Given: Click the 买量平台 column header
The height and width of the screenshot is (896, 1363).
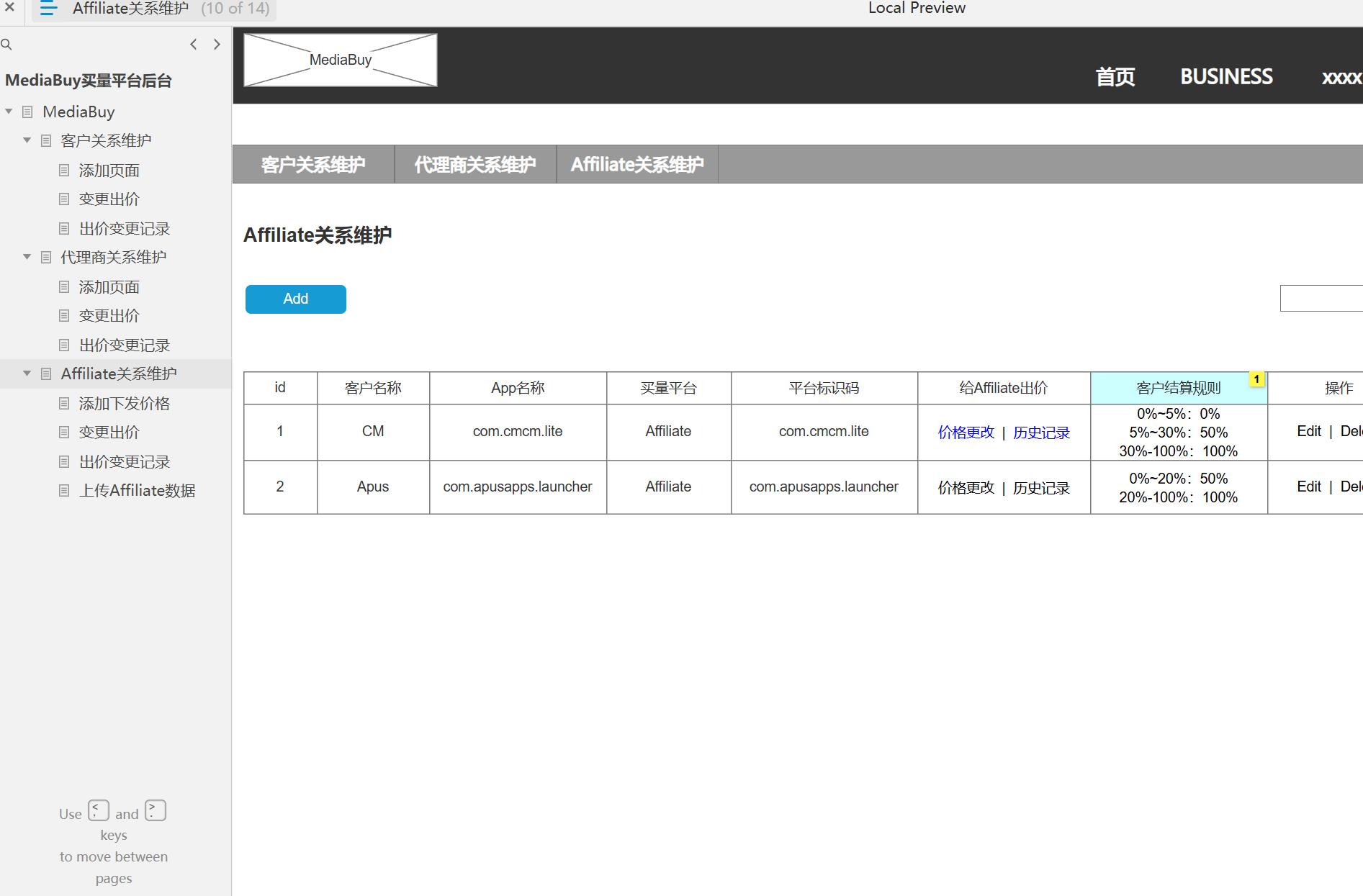Looking at the screenshot, I should tap(668, 389).
